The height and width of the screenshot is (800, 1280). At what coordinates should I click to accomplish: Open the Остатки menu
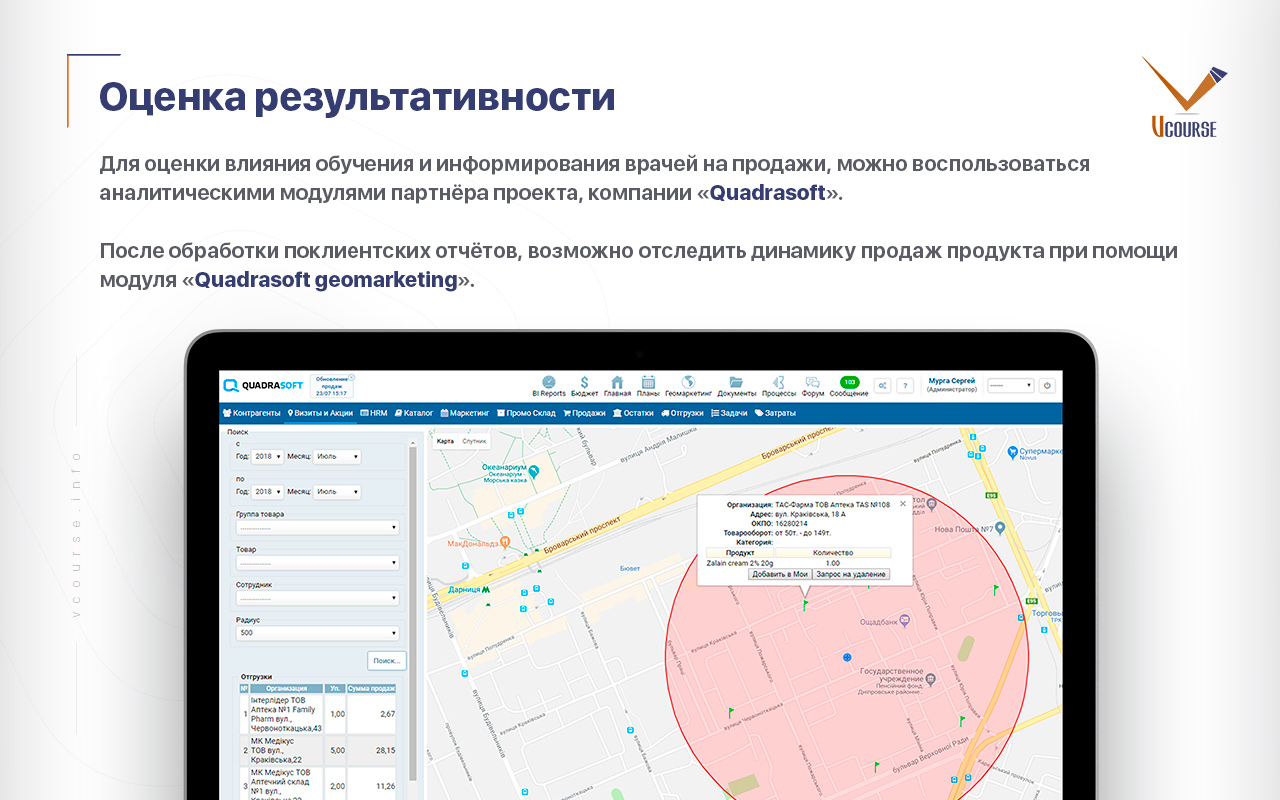(x=633, y=413)
